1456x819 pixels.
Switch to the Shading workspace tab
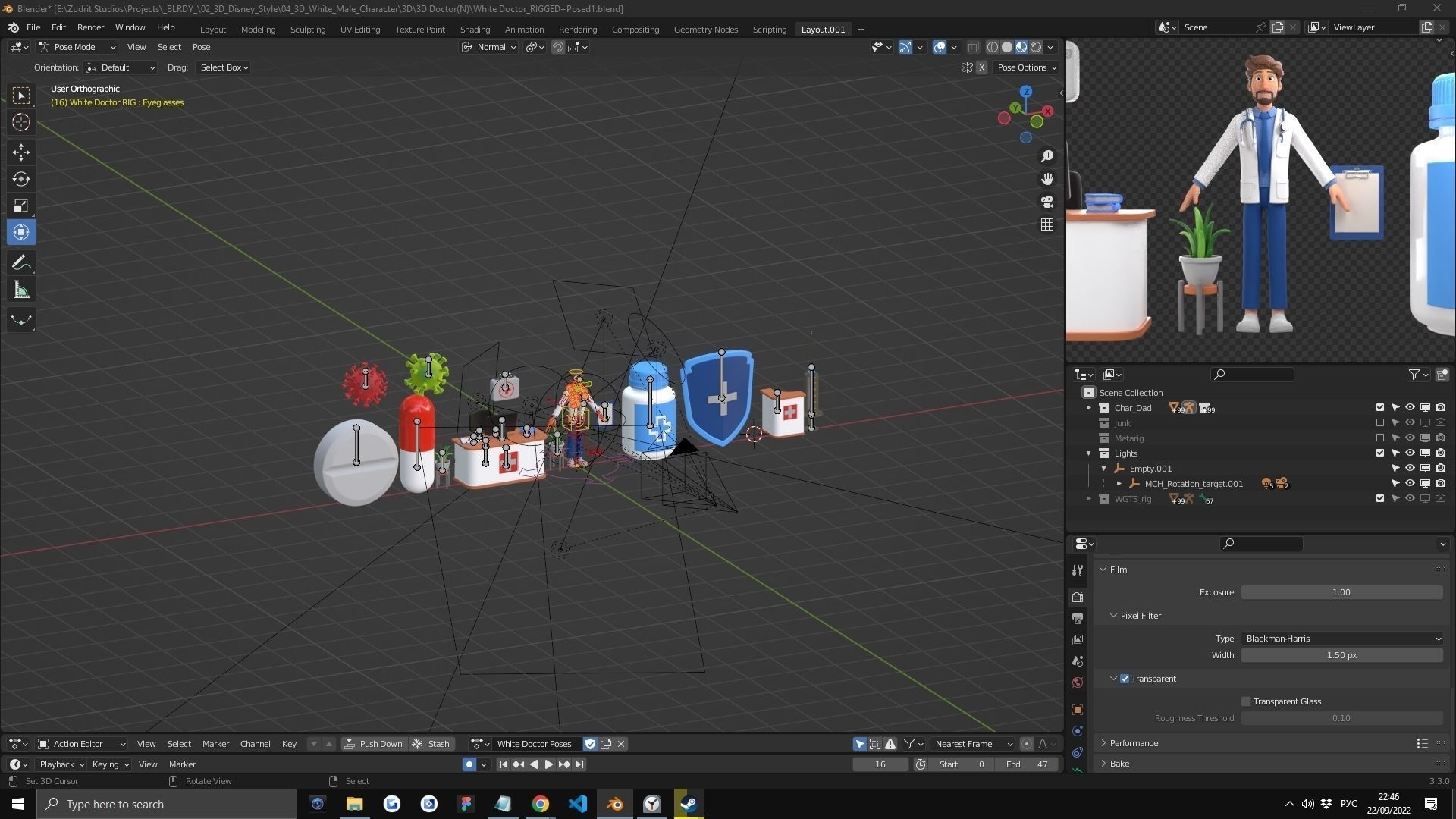tap(475, 29)
